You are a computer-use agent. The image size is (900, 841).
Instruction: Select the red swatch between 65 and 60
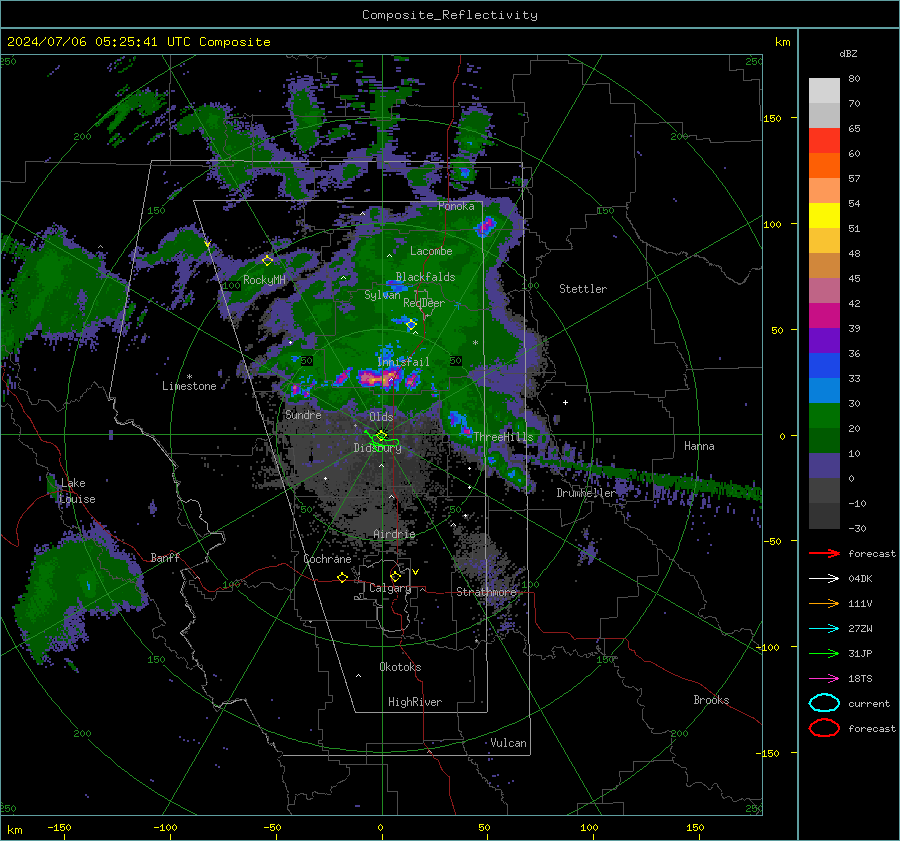[824, 141]
